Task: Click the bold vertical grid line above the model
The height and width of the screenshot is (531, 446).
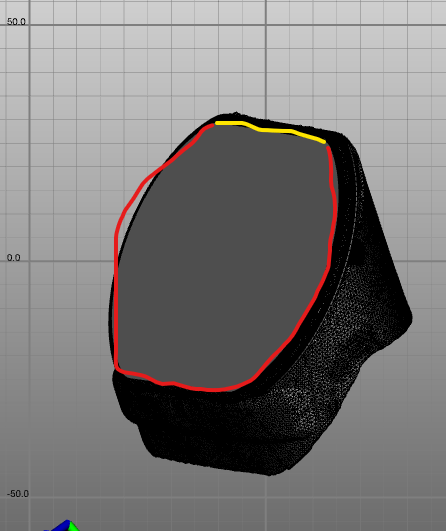Action: pyautogui.click(x=266, y=58)
